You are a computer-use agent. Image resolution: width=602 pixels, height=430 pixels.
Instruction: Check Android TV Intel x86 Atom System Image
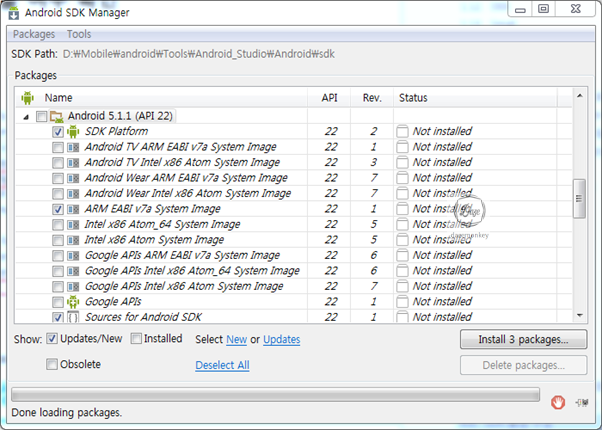(58, 163)
